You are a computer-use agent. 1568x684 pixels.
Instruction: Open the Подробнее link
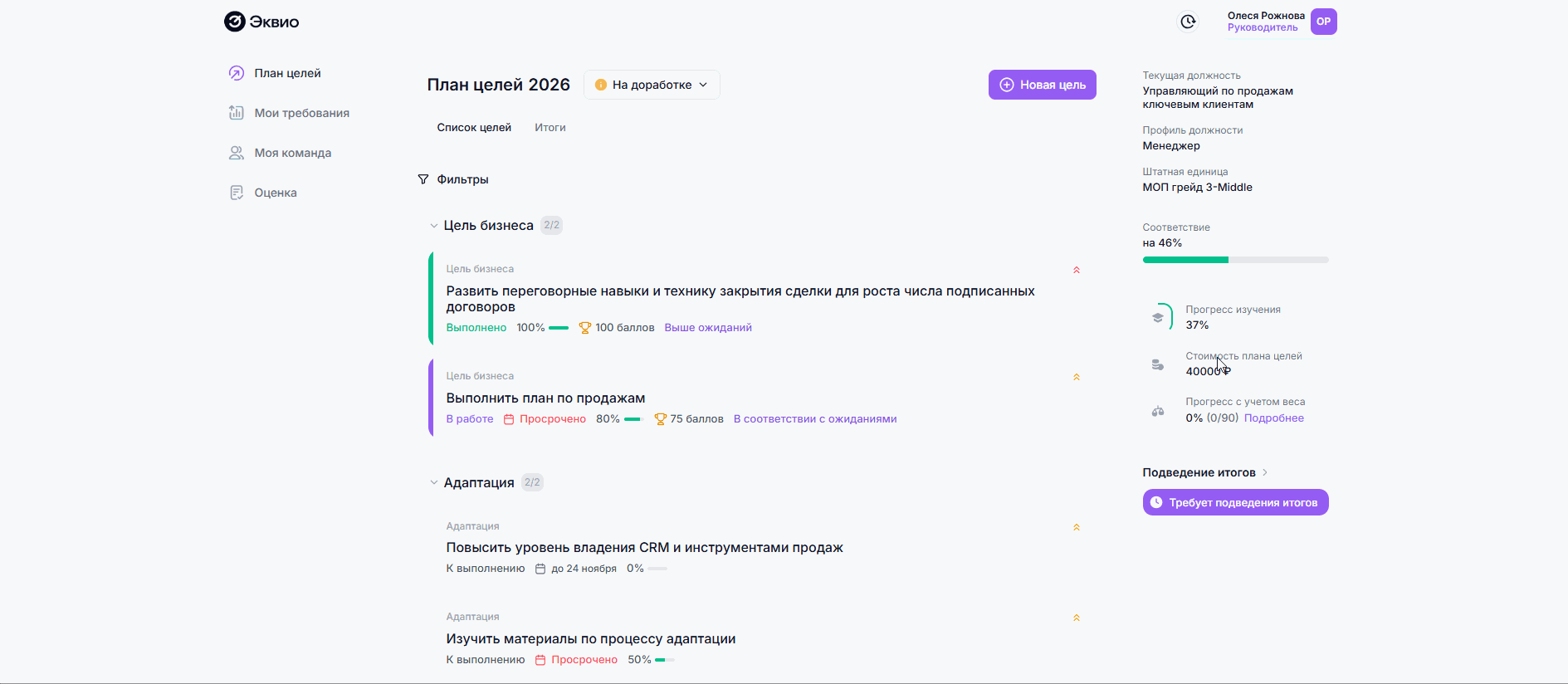point(1274,418)
